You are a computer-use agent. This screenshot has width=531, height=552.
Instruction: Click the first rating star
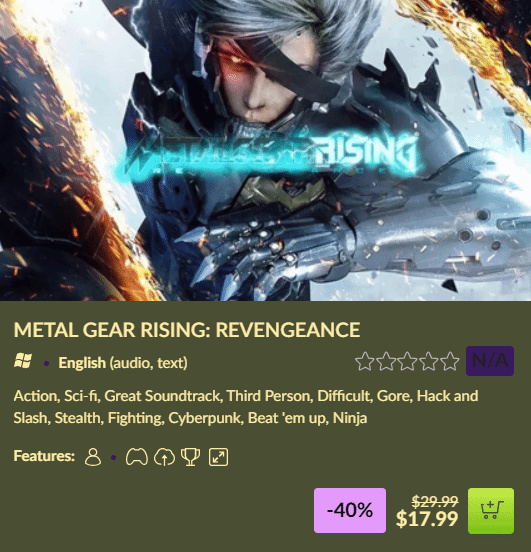(x=364, y=361)
